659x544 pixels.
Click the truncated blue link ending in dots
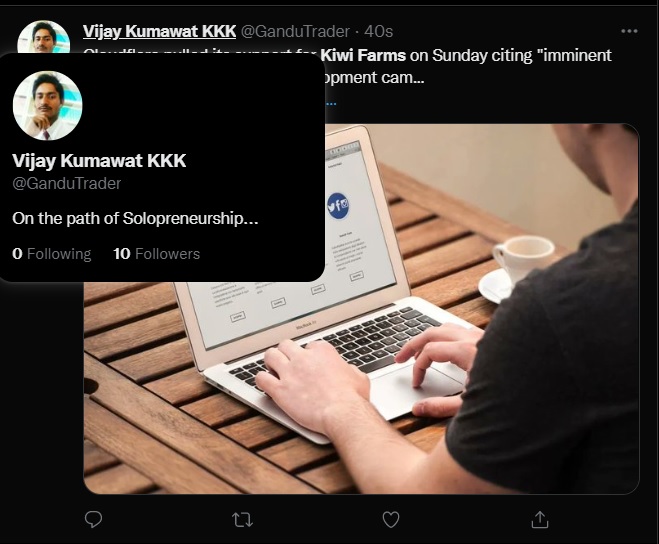(x=330, y=102)
